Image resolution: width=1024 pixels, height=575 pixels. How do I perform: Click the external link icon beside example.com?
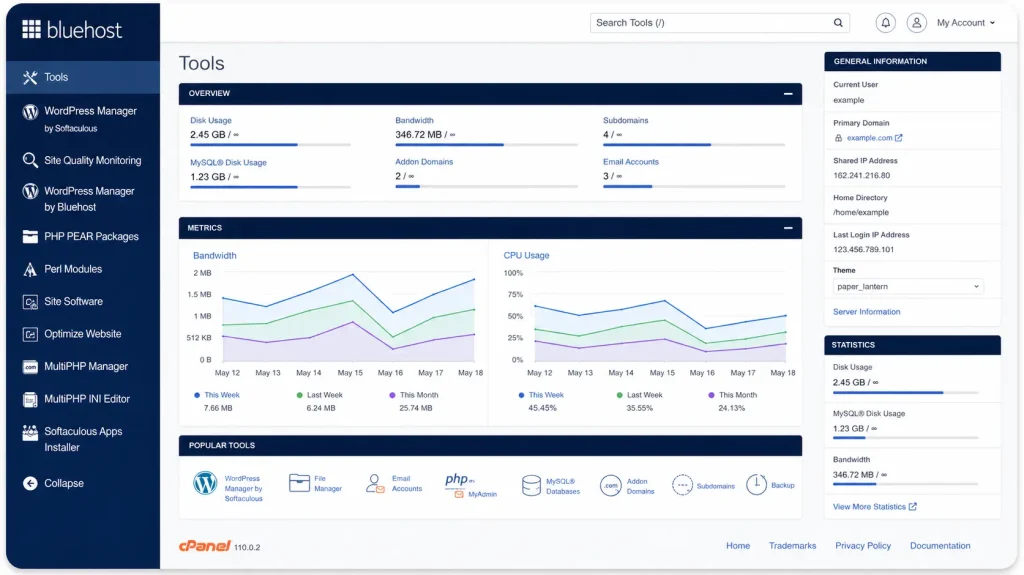(x=899, y=138)
